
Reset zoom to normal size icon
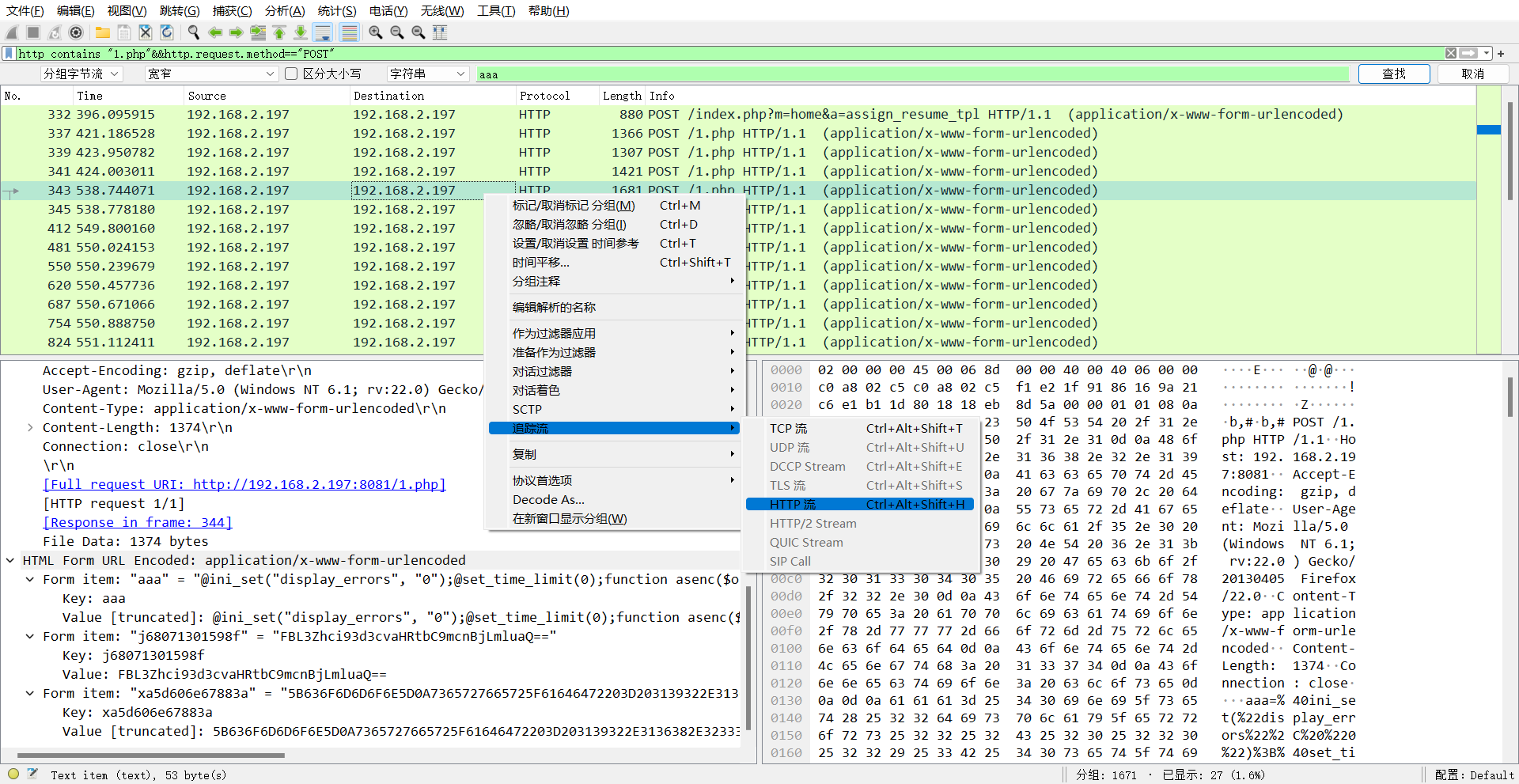[419, 32]
